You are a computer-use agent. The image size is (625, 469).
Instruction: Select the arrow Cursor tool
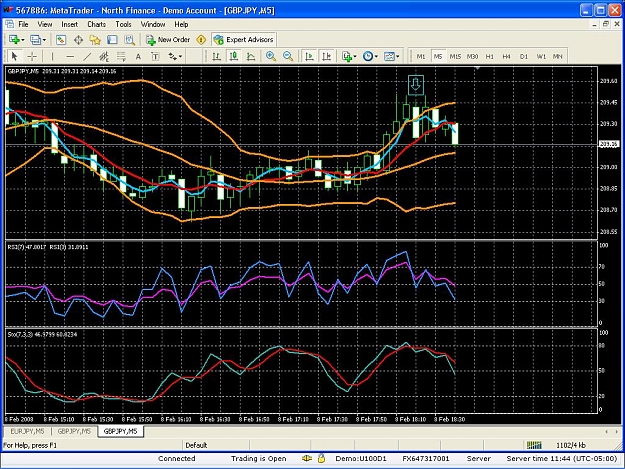click(x=14, y=56)
